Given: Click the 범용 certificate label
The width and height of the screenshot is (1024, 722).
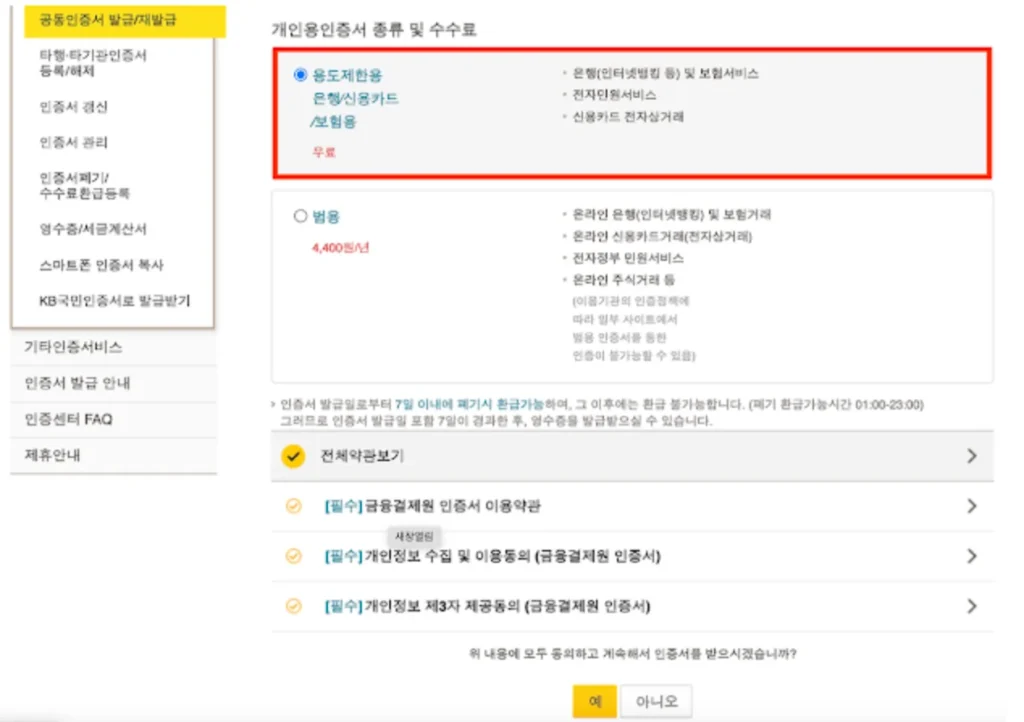Looking at the screenshot, I should coord(326,217).
